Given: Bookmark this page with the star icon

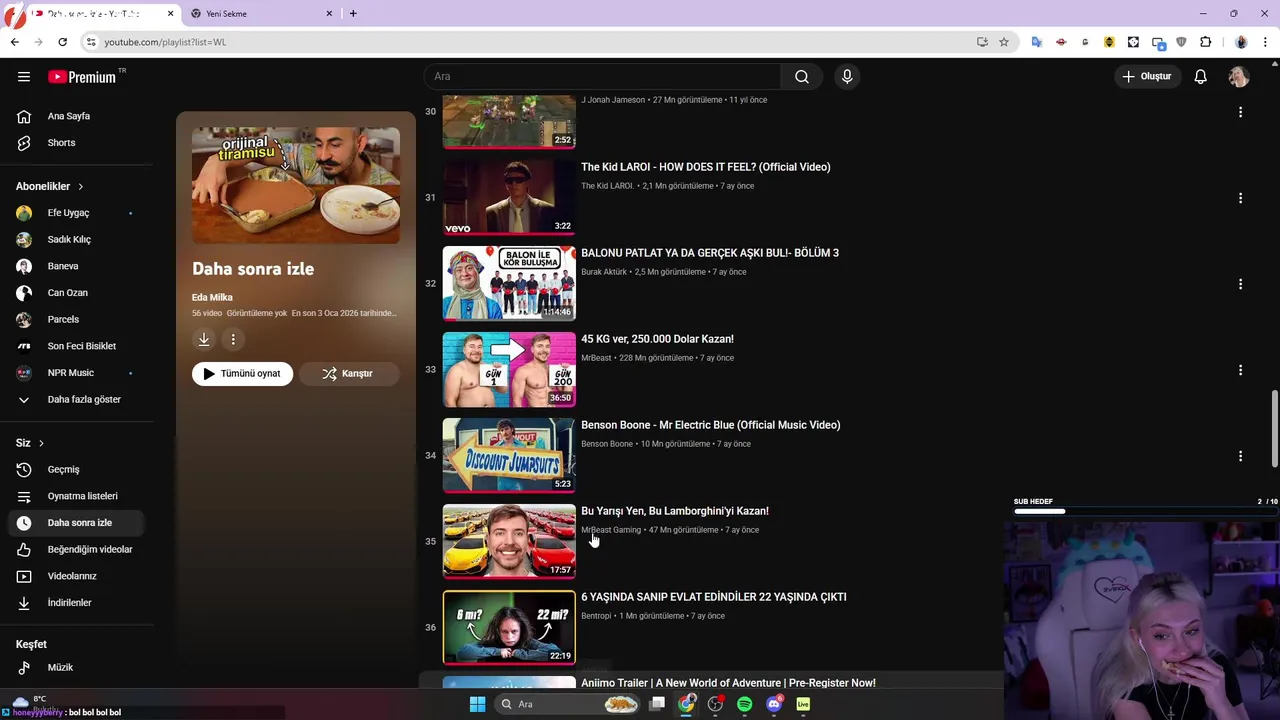Looking at the screenshot, I should (1004, 42).
